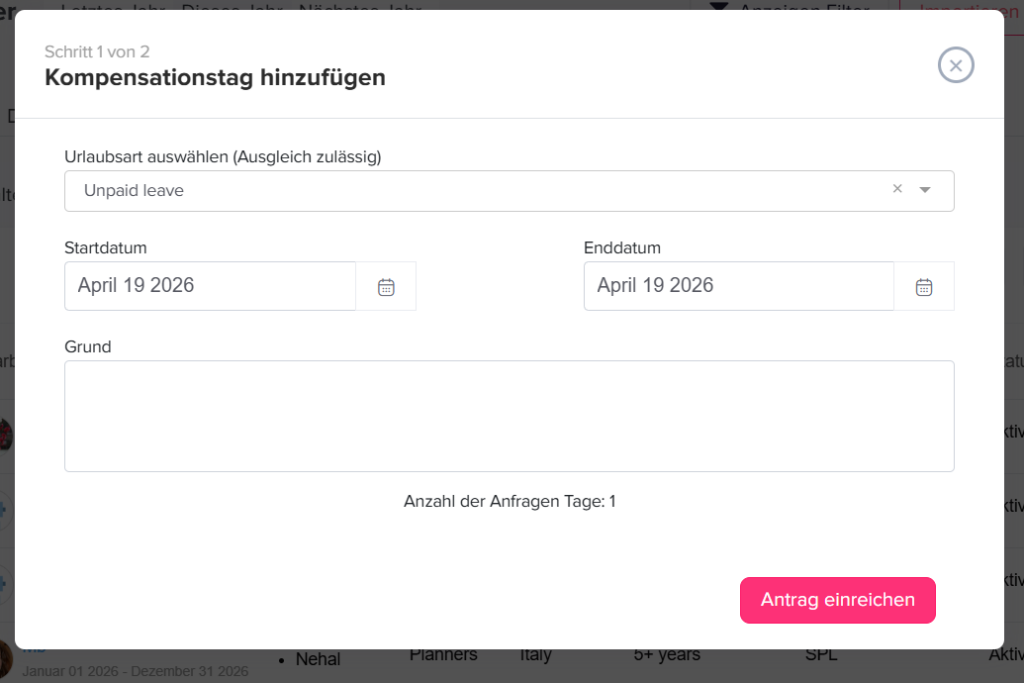Open the Startdatum calendar picker icon
Viewport: 1024px width, 683px height.
tap(386, 286)
